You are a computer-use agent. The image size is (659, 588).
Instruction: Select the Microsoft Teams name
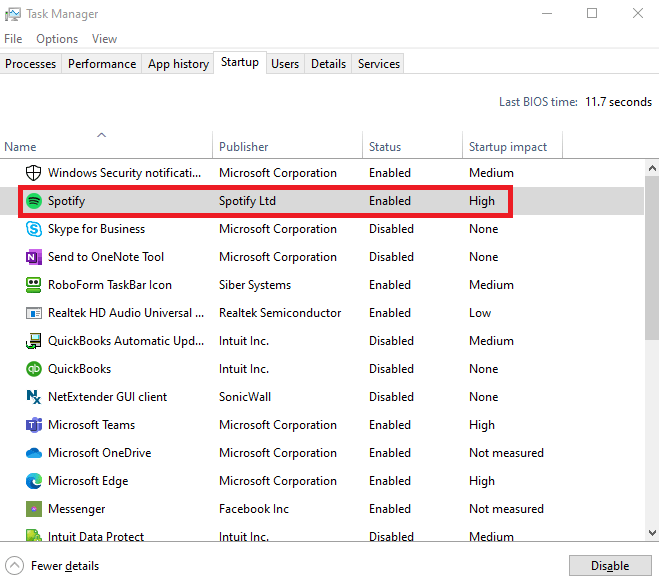(92, 425)
